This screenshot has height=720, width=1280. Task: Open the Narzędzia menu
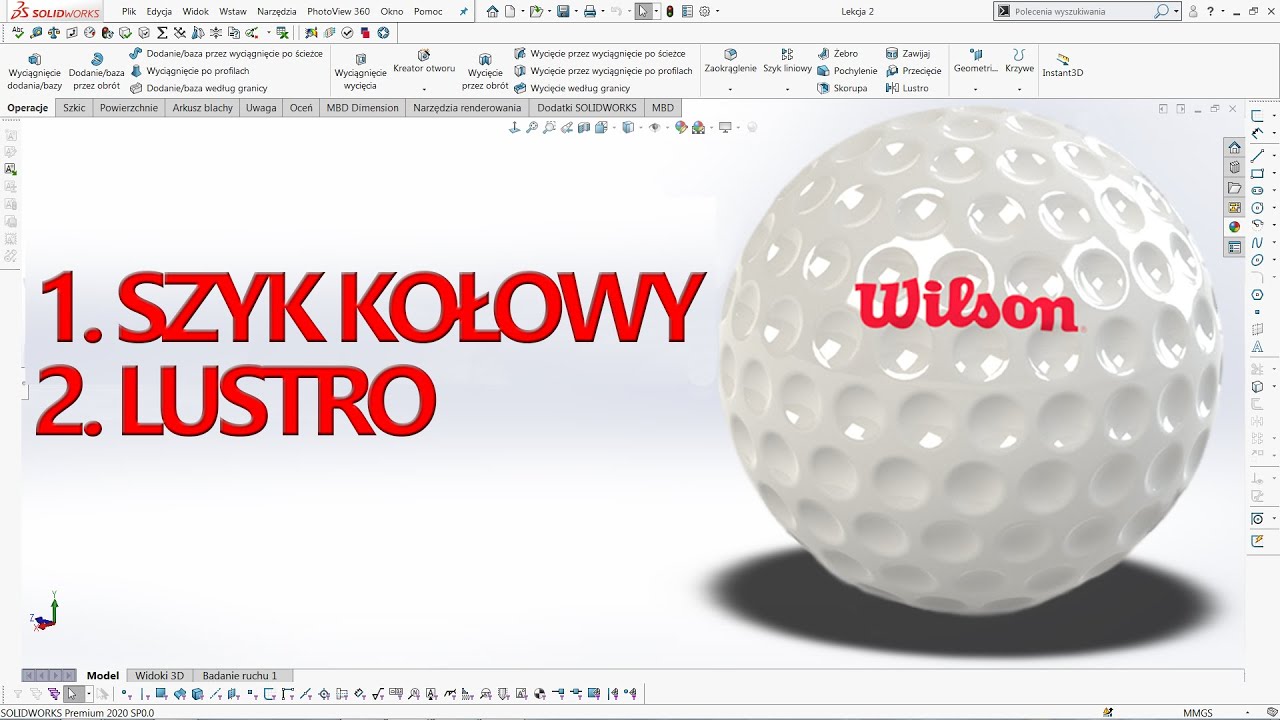[277, 12]
